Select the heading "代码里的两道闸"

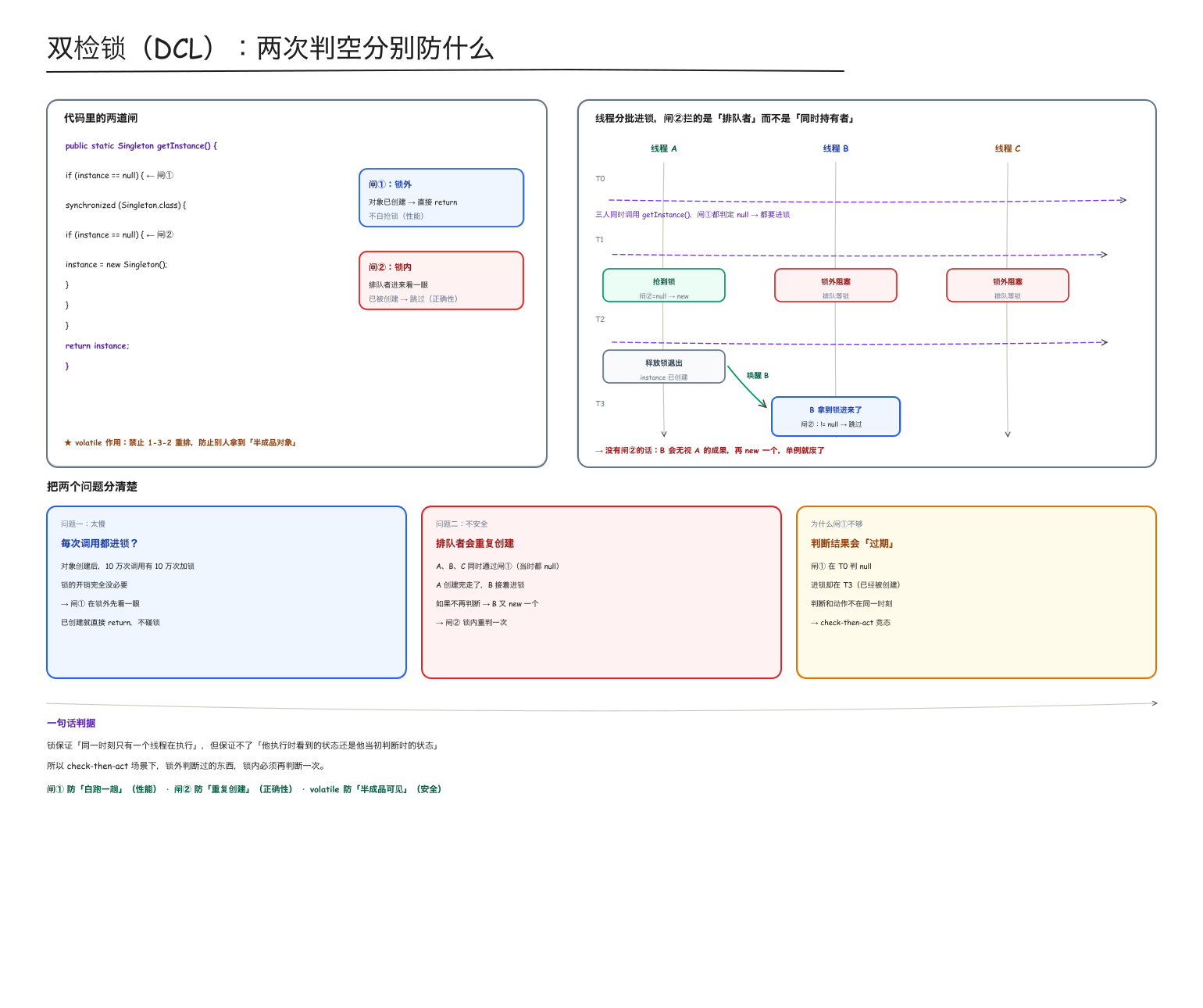point(101,118)
